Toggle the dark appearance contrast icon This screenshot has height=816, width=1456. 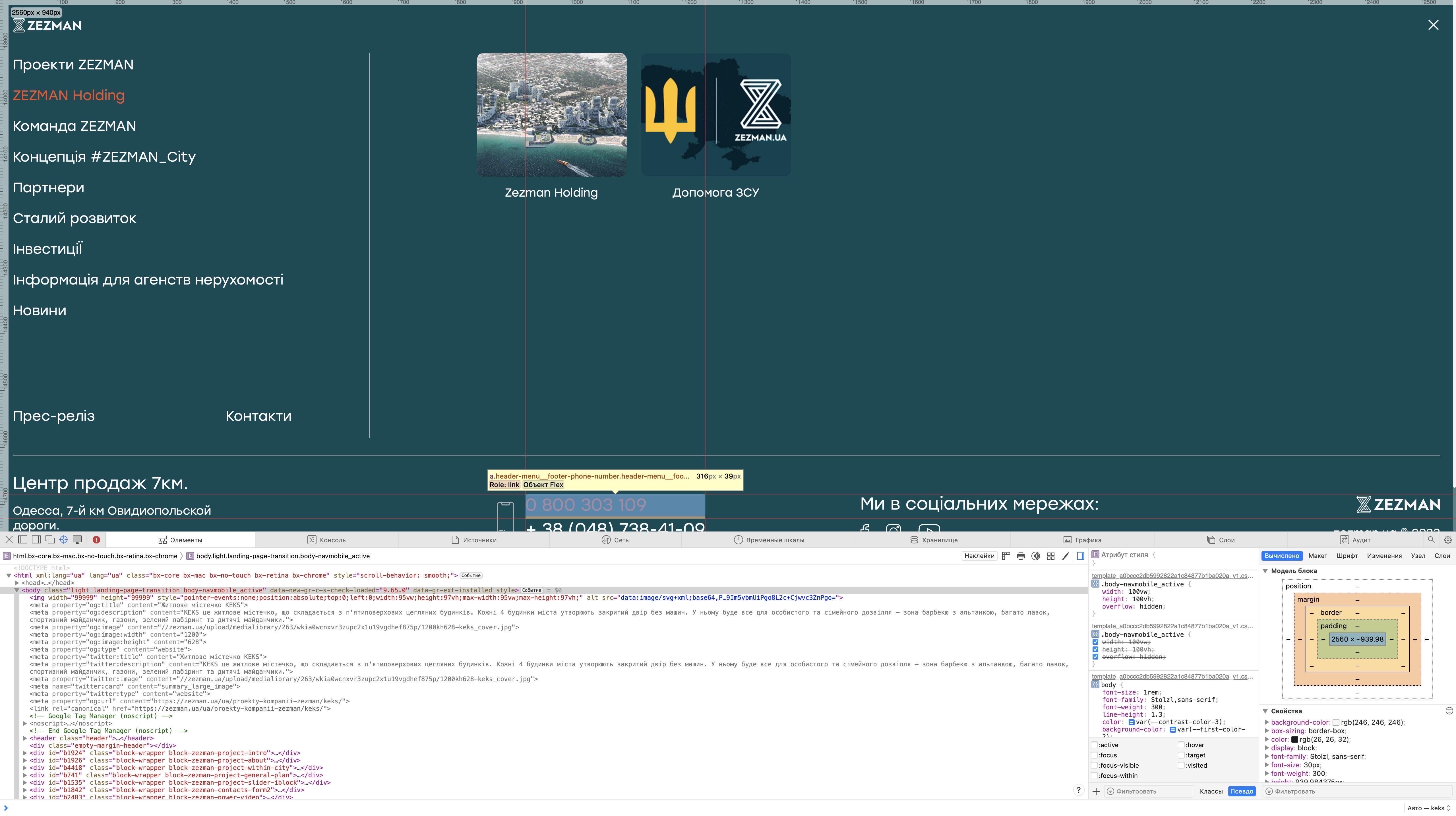(x=1035, y=556)
